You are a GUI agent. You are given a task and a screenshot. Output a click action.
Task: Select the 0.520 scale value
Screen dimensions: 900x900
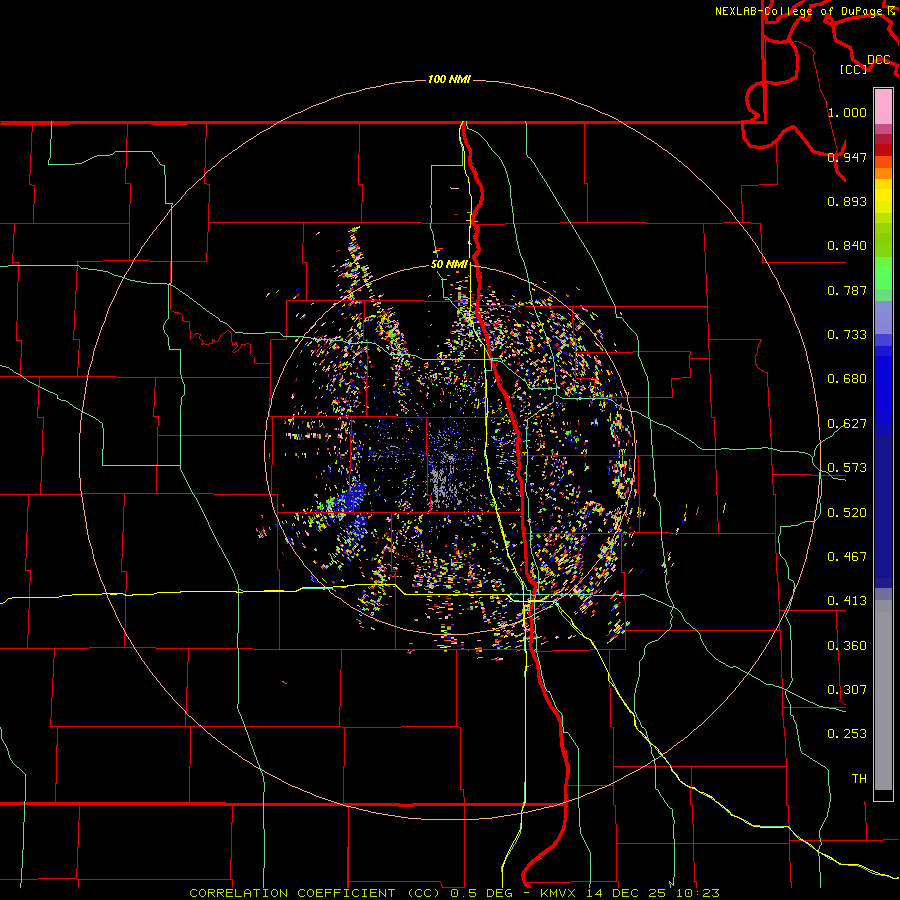(847, 513)
